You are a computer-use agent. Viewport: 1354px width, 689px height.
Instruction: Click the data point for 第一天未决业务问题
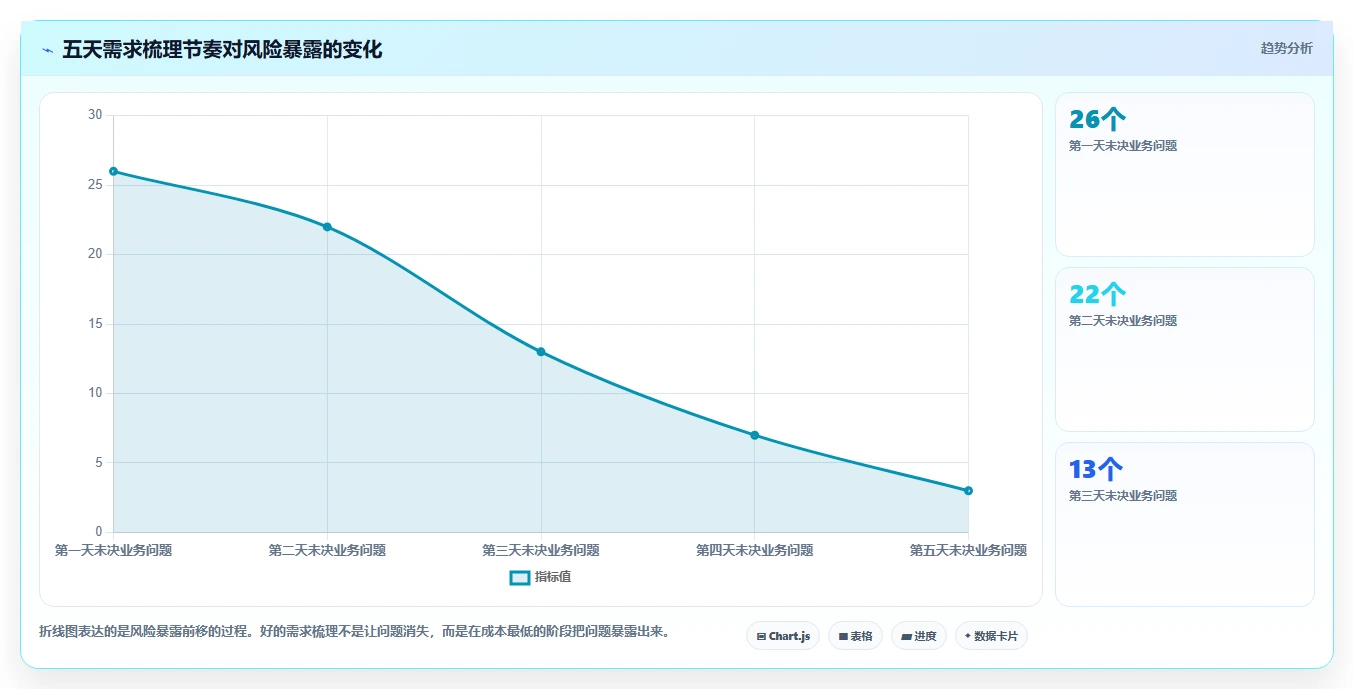(113, 171)
